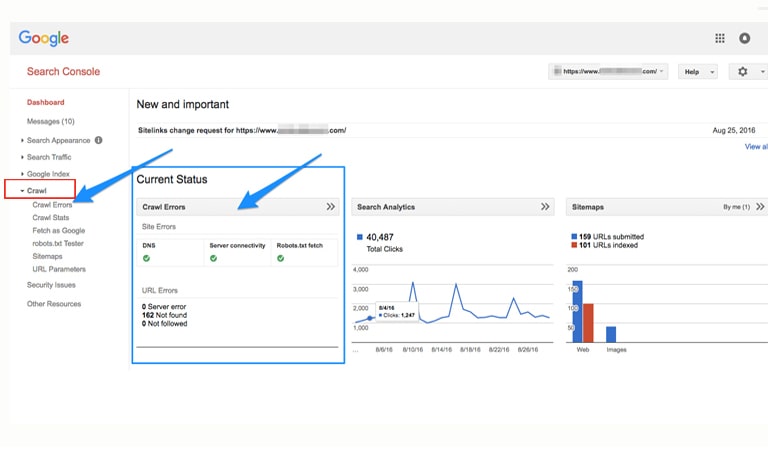Click the Aug 25, 2016 date
This screenshot has height=450, width=768.
click(x=733, y=130)
